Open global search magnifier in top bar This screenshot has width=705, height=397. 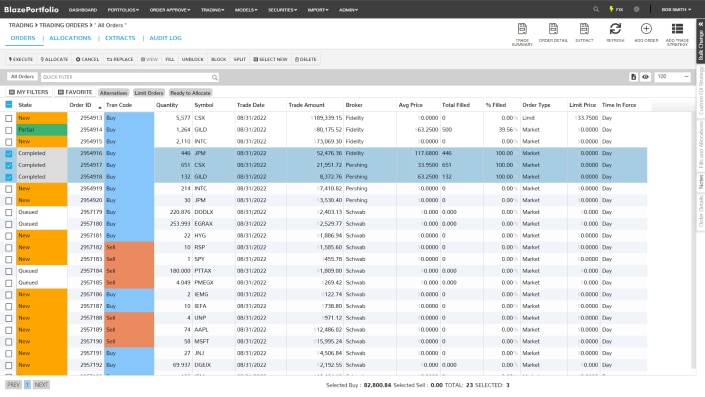[x=596, y=9]
